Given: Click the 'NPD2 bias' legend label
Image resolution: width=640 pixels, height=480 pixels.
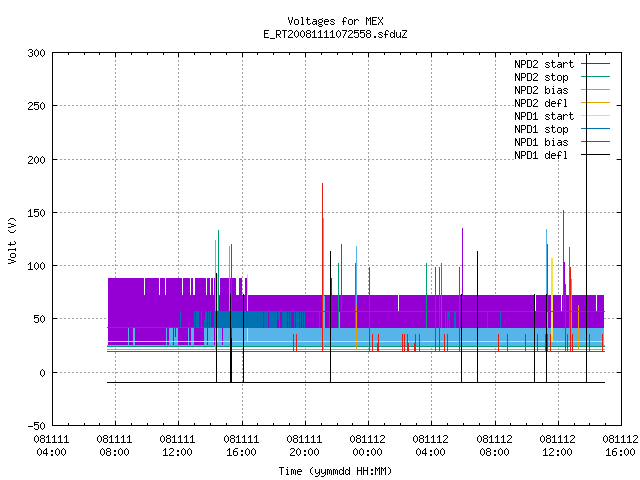Looking at the screenshot, I should point(541,90).
